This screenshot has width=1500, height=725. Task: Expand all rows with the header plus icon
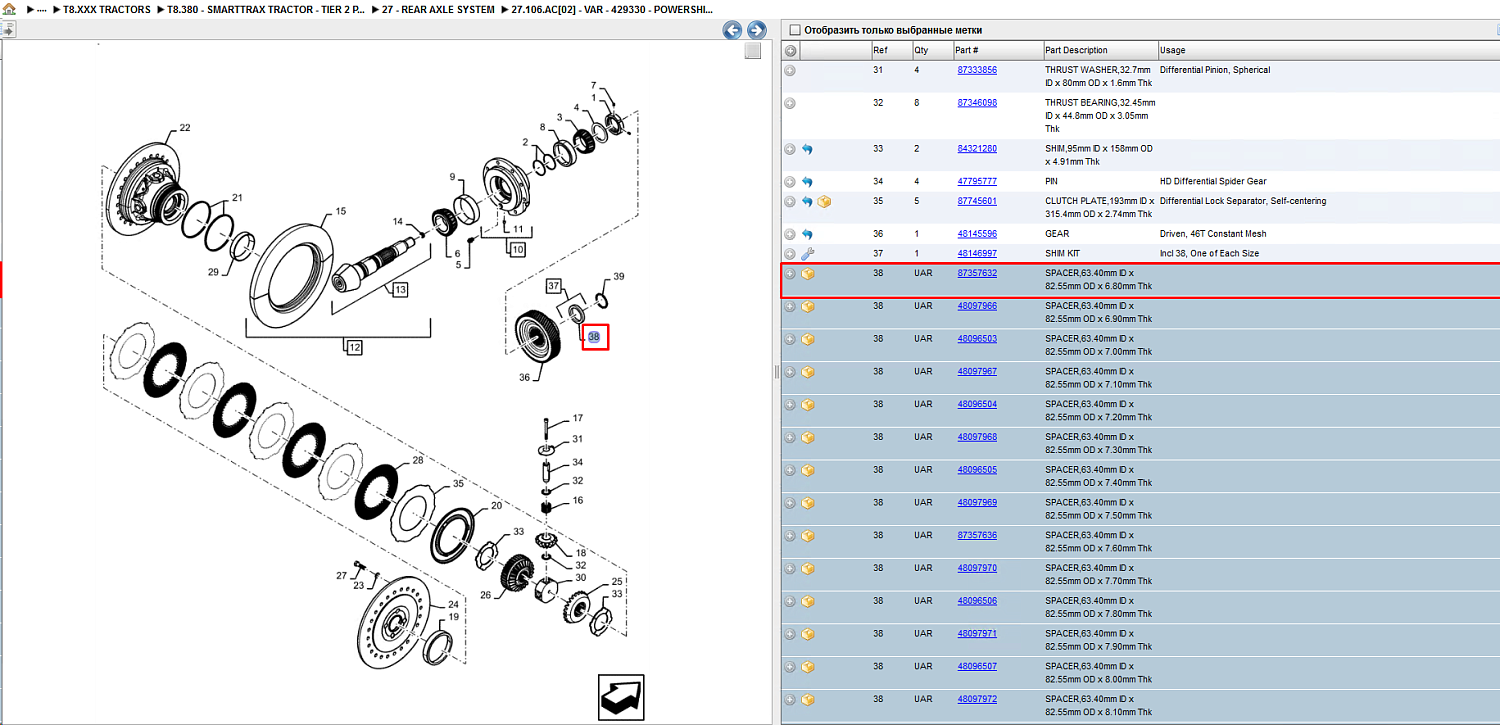[790, 51]
